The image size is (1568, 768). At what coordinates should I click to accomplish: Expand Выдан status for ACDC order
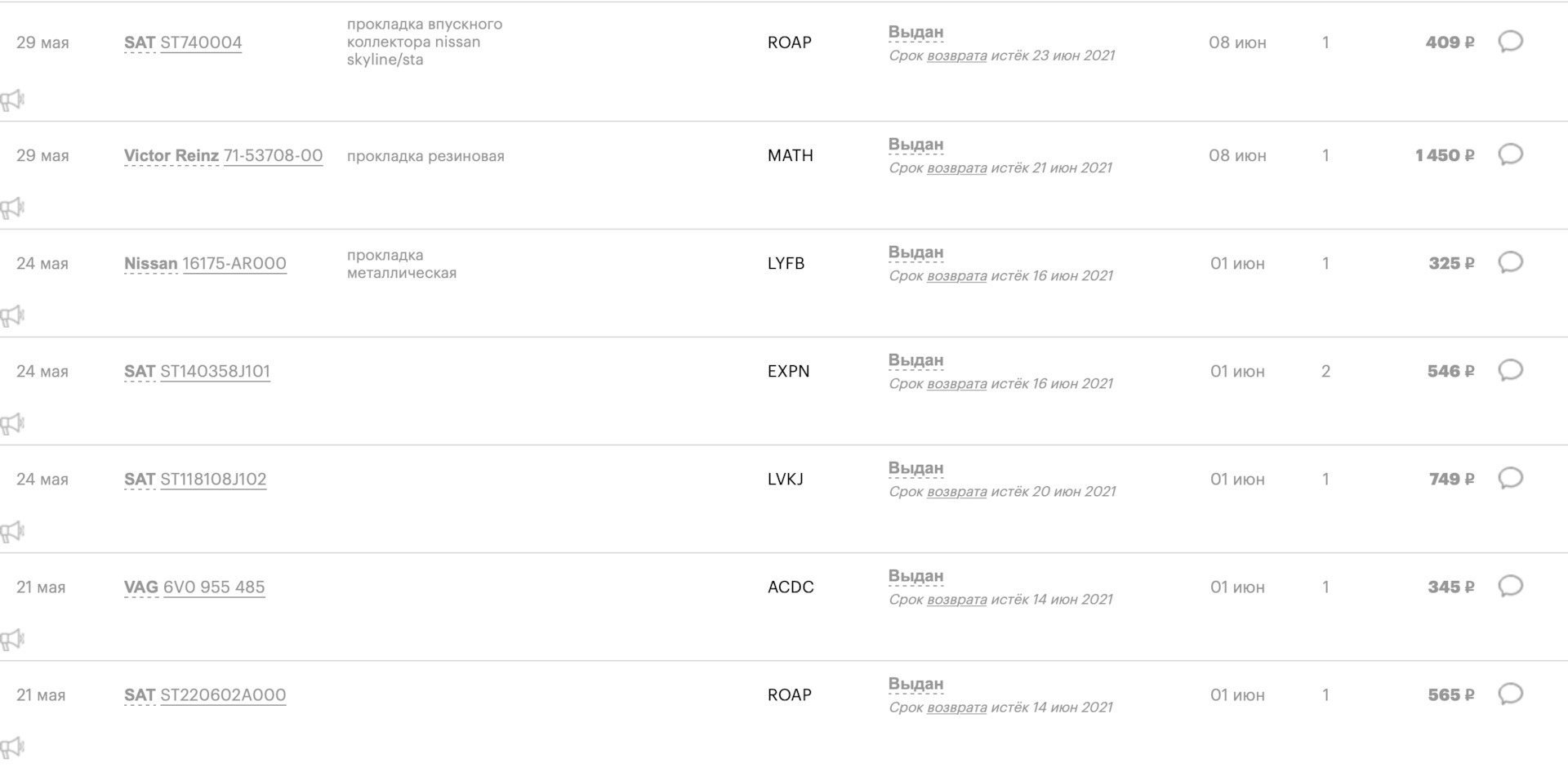point(915,576)
